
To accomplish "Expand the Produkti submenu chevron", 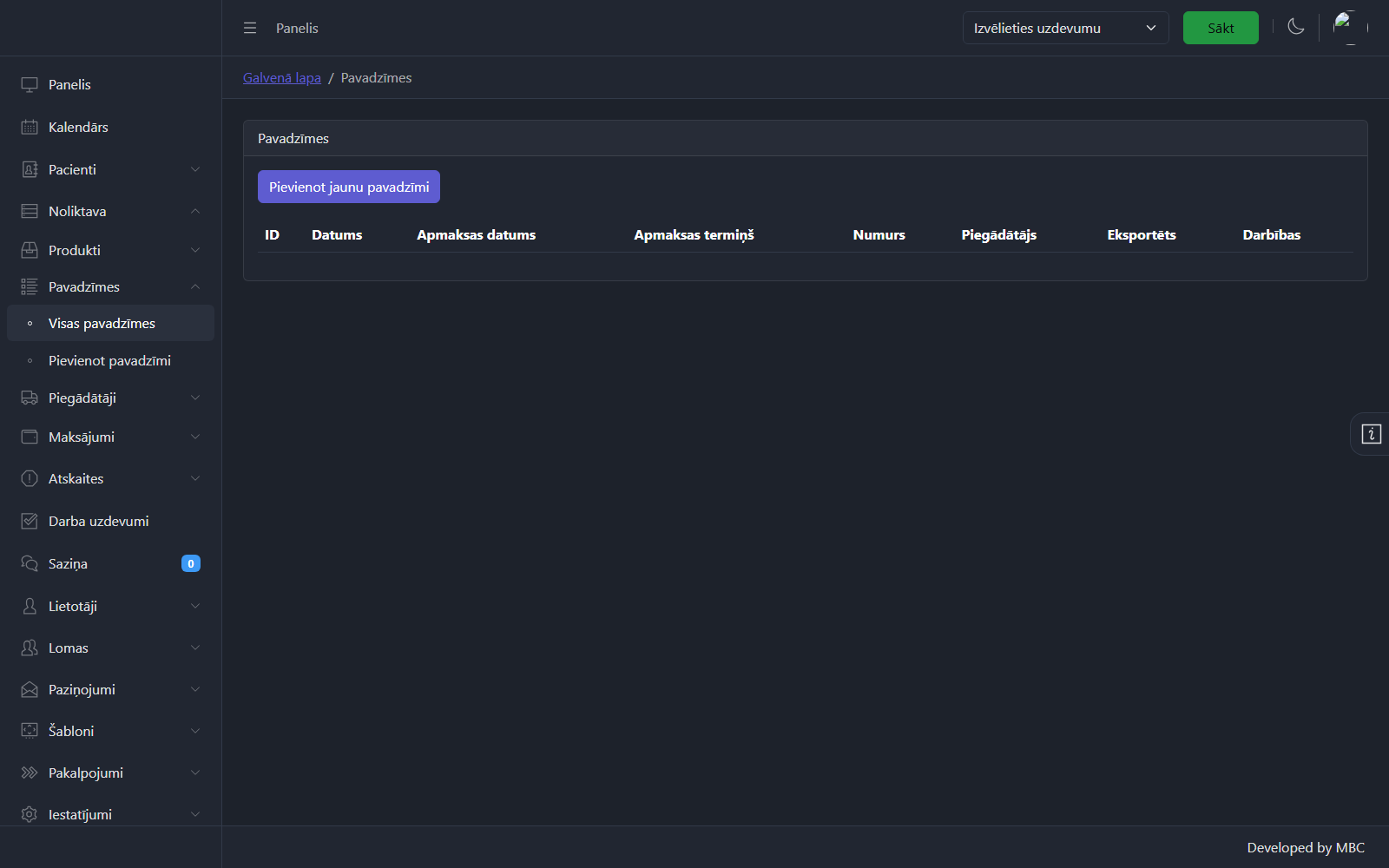I will tap(195, 250).
